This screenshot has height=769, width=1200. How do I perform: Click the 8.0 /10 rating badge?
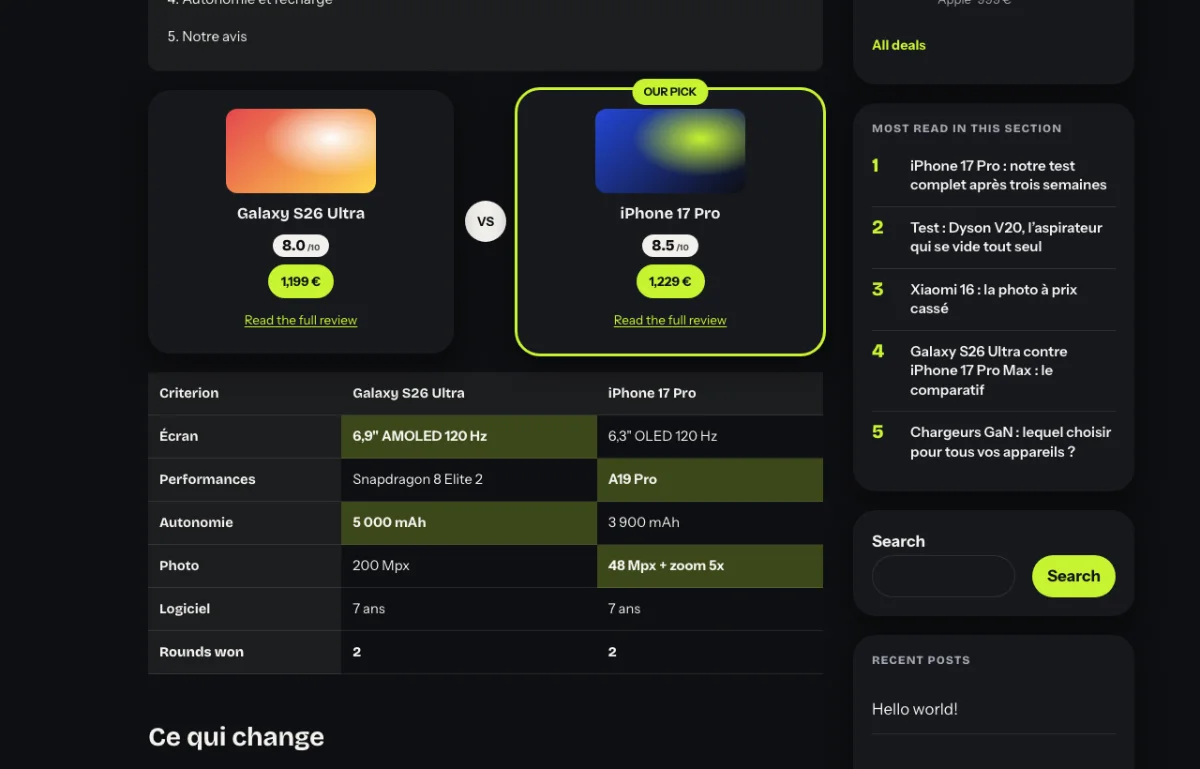[301, 246]
